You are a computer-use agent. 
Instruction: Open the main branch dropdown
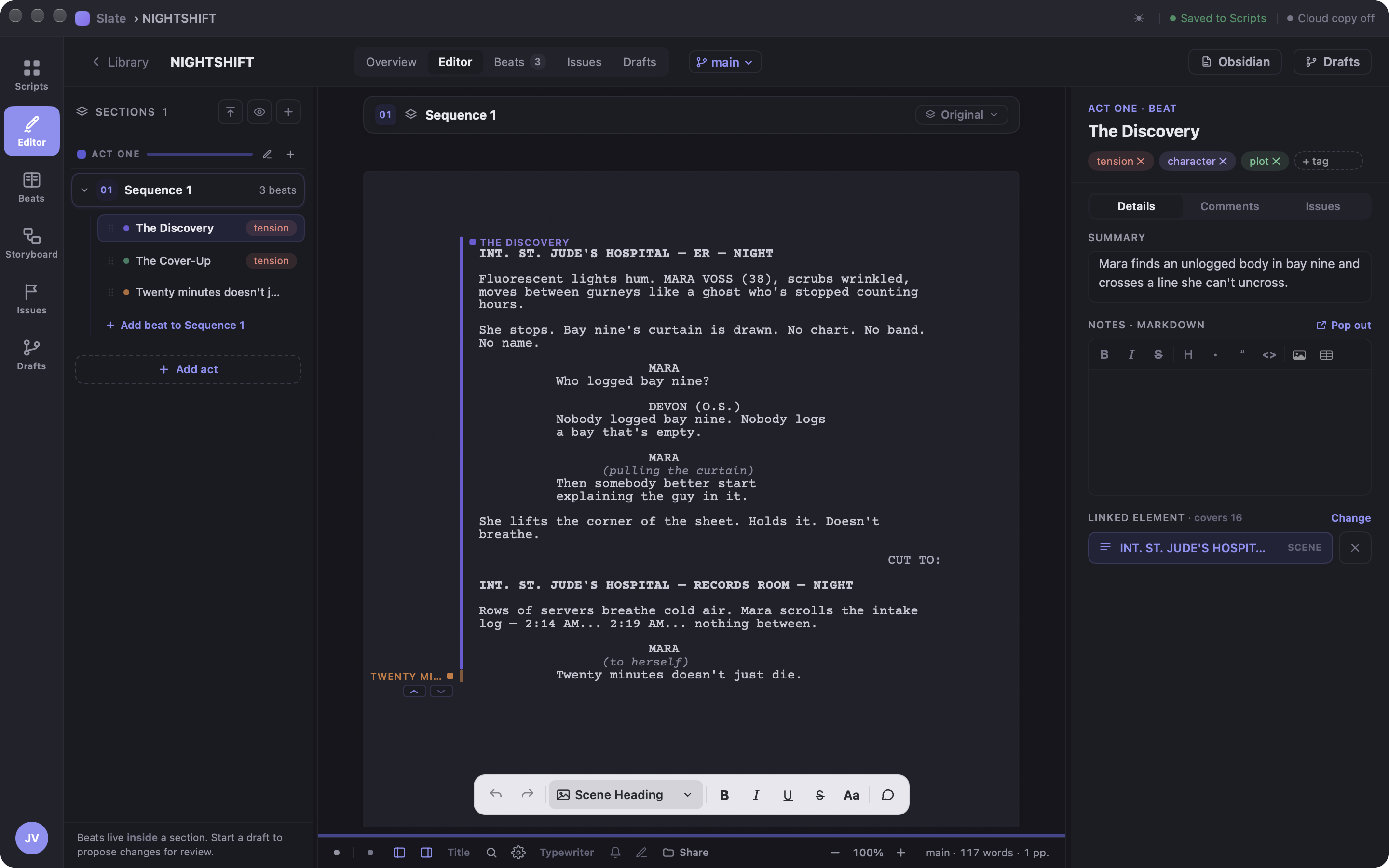click(x=725, y=62)
